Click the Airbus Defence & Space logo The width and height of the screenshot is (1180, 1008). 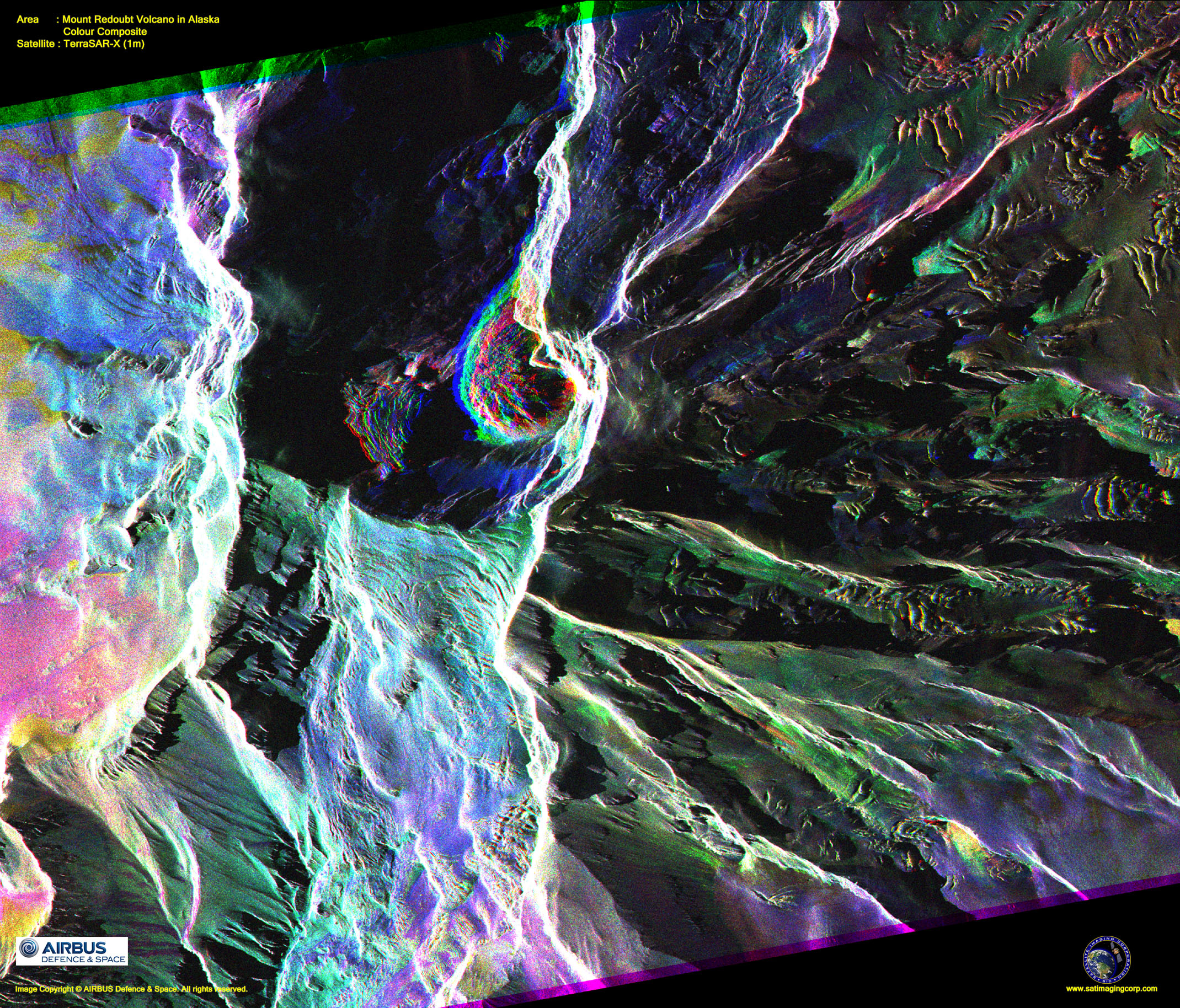pyautogui.click(x=72, y=952)
